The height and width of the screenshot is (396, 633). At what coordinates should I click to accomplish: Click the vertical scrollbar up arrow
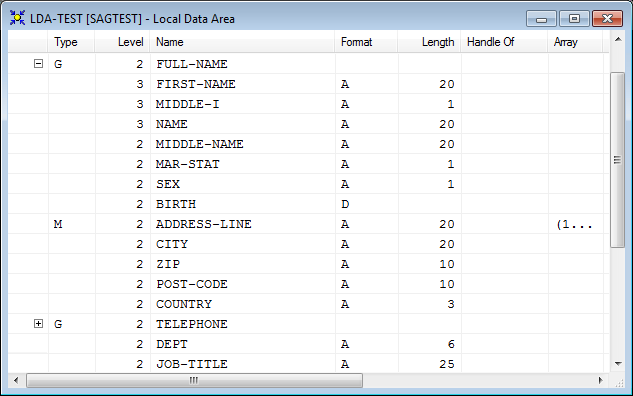618,39
